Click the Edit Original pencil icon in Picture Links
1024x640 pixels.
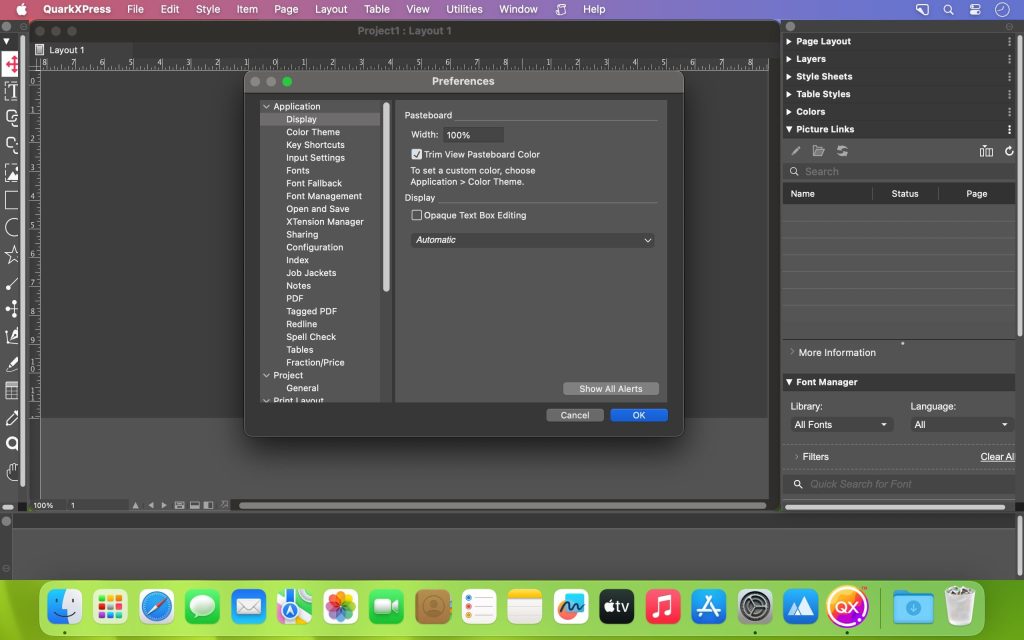pos(795,150)
